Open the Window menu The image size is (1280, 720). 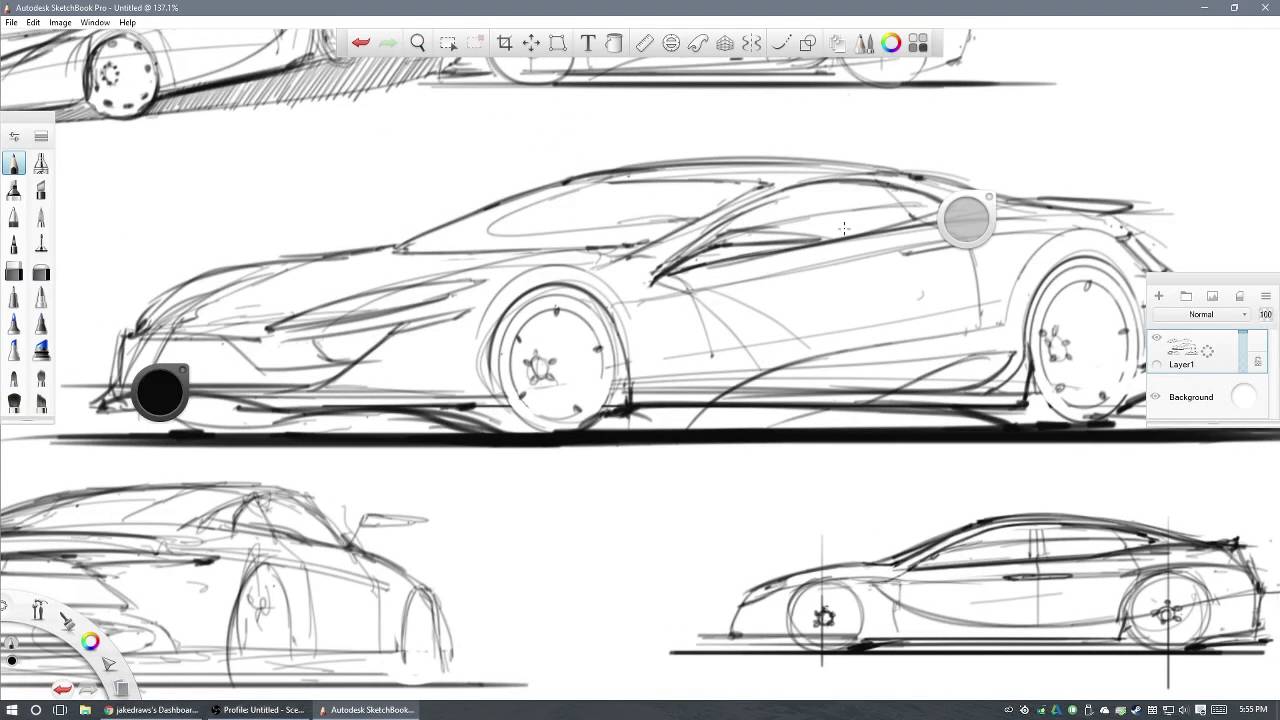95,21
